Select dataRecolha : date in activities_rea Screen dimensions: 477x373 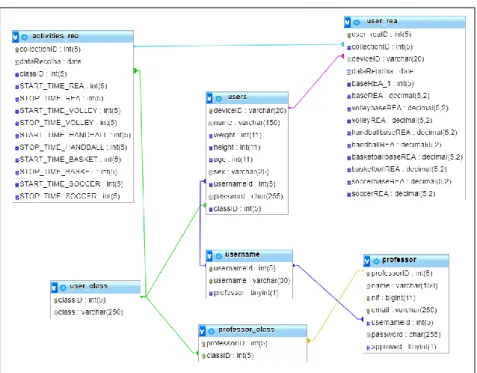point(48,62)
